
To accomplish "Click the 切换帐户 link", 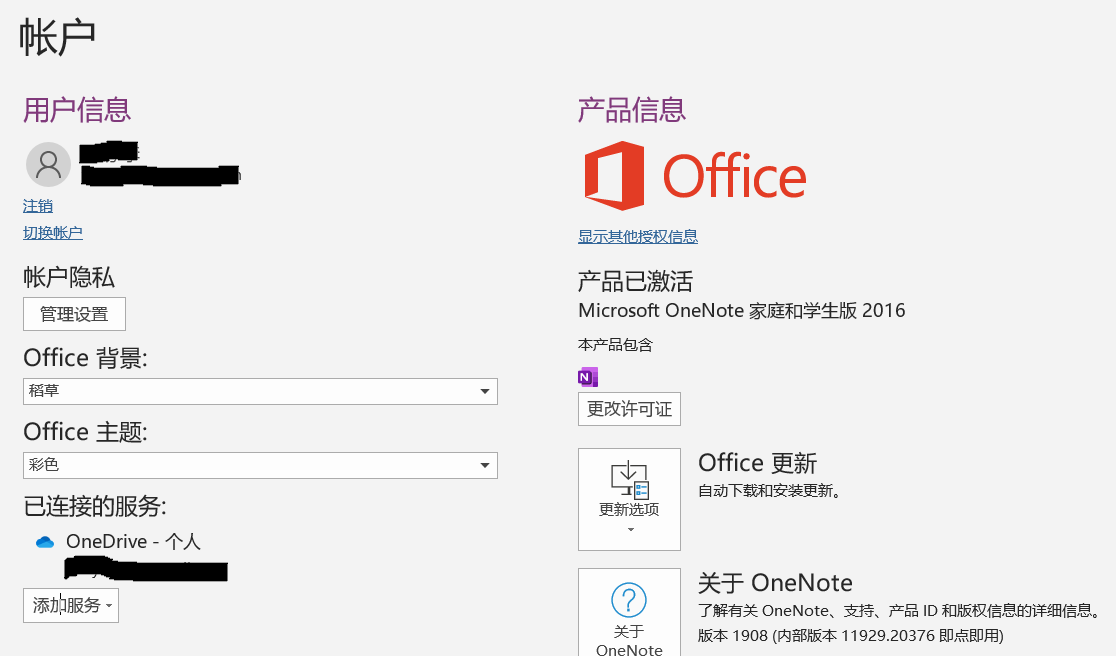I will point(52,232).
